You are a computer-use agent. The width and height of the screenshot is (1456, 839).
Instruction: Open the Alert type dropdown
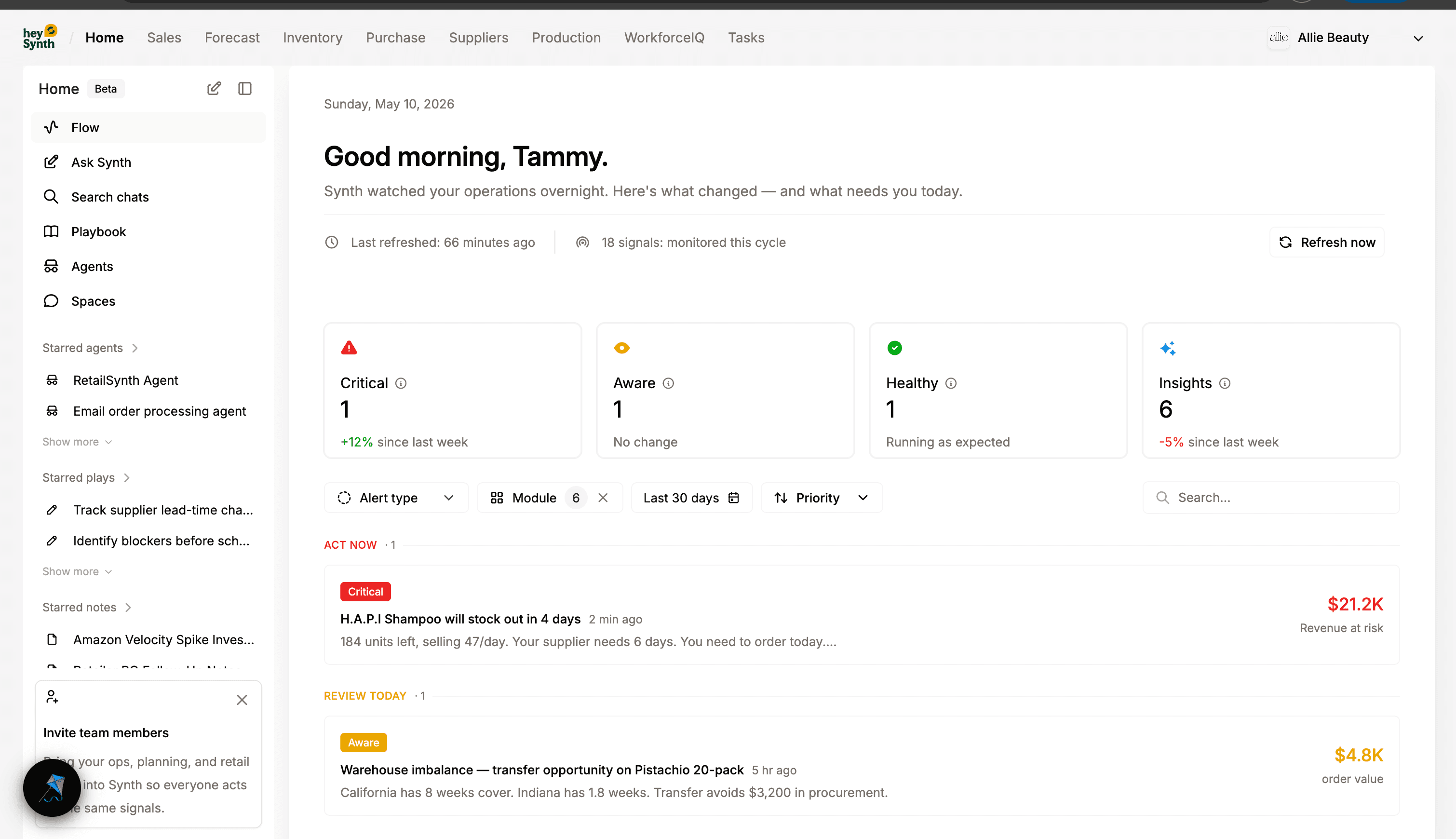(396, 497)
